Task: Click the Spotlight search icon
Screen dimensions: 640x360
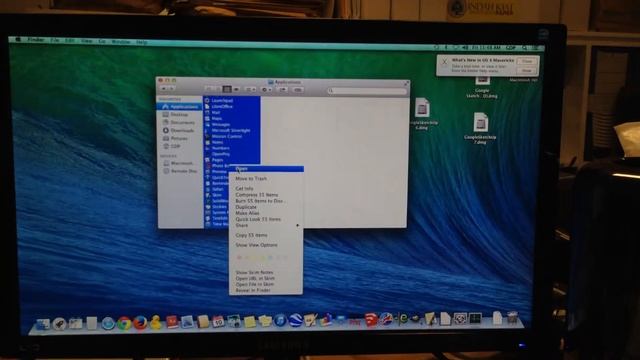Action: point(524,48)
